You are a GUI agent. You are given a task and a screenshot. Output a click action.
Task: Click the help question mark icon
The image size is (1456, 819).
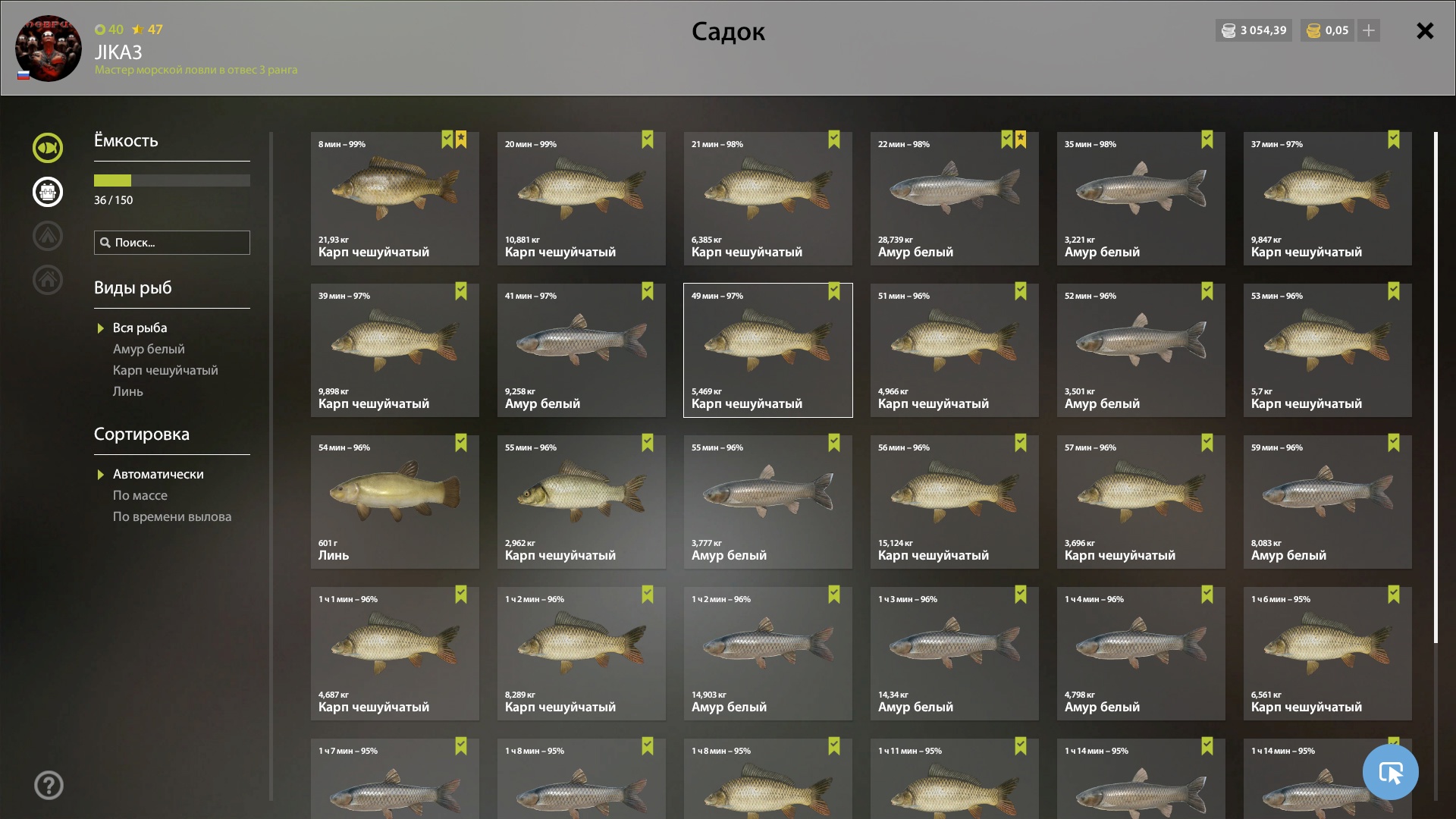(49, 786)
